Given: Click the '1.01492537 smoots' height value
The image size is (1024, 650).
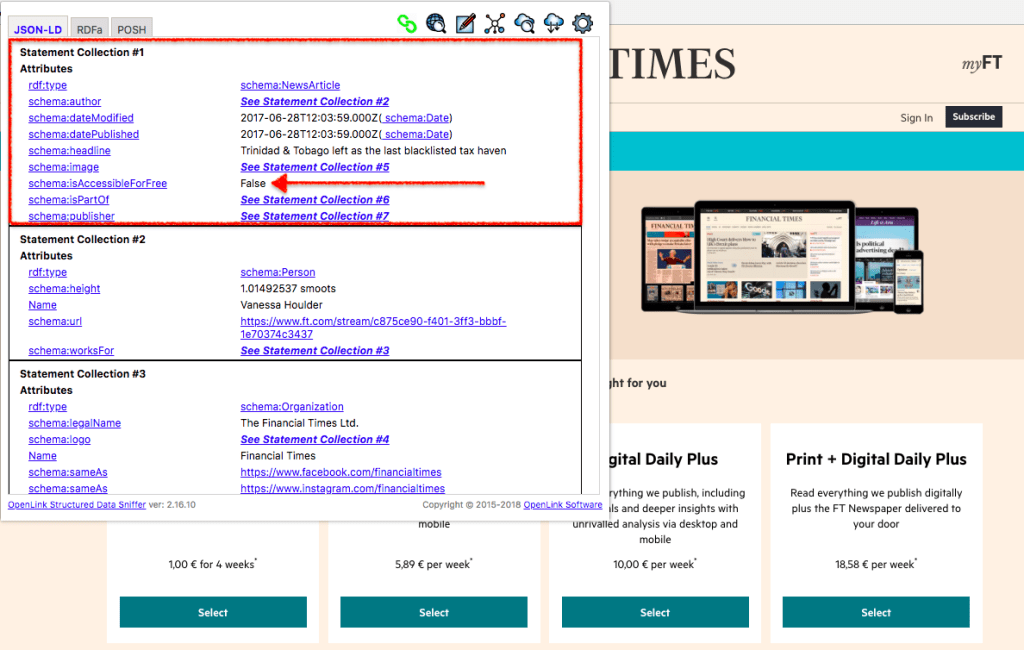Looking at the screenshot, I should click(x=288, y=288).
